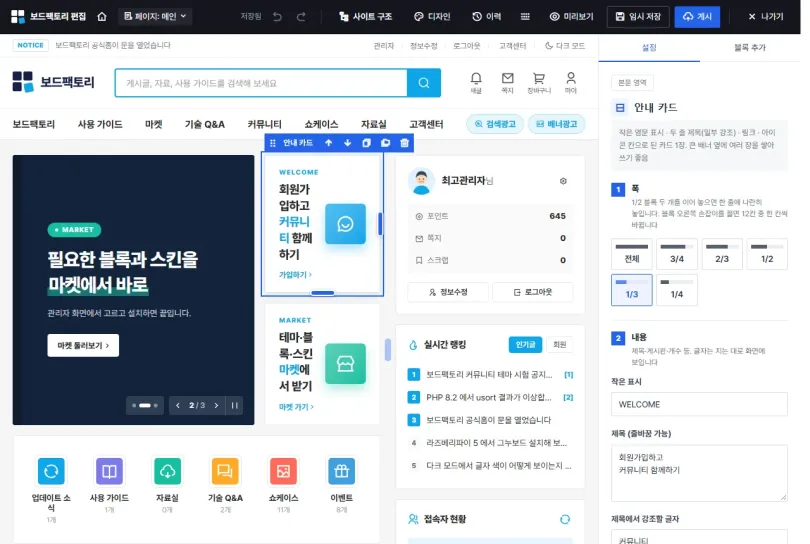Viewport: 810px width, 544px height.
Task: Select 1/4 width option
Action: (x=677, y=290)
